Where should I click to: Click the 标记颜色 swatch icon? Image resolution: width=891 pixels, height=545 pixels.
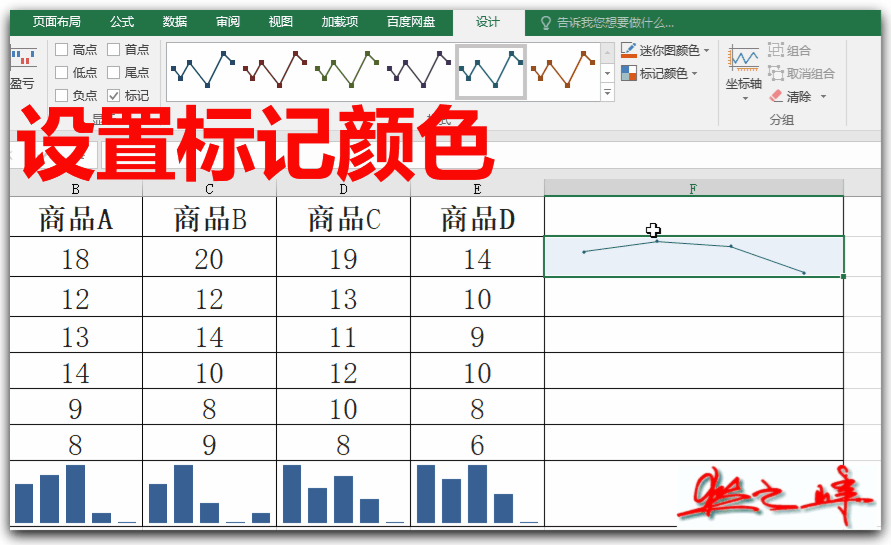[x=628, y=73]
